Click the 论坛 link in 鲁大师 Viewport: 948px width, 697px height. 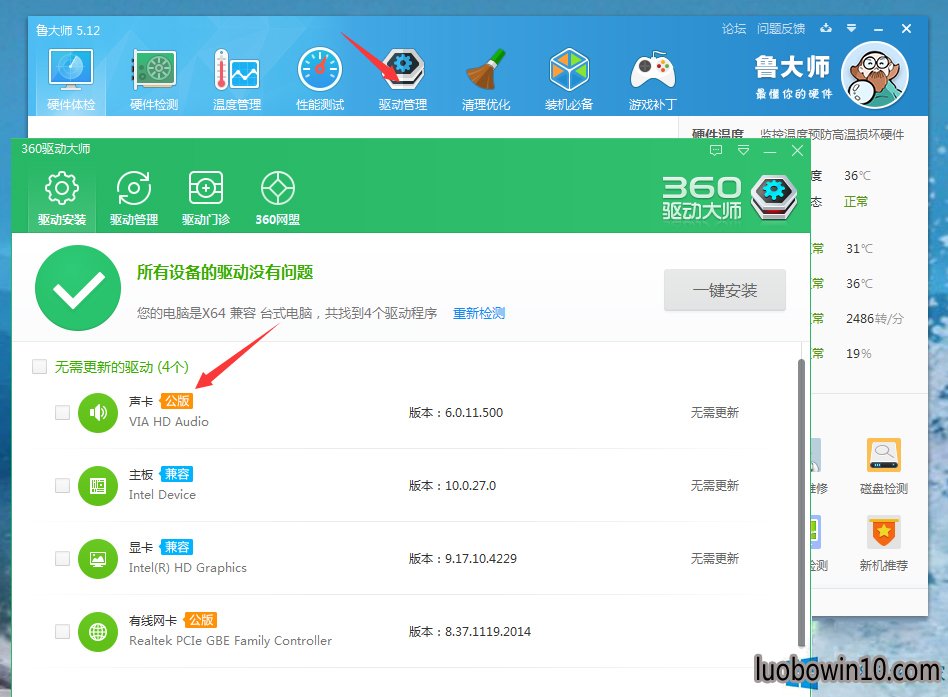pyautogui.click(x=733, y=28)
